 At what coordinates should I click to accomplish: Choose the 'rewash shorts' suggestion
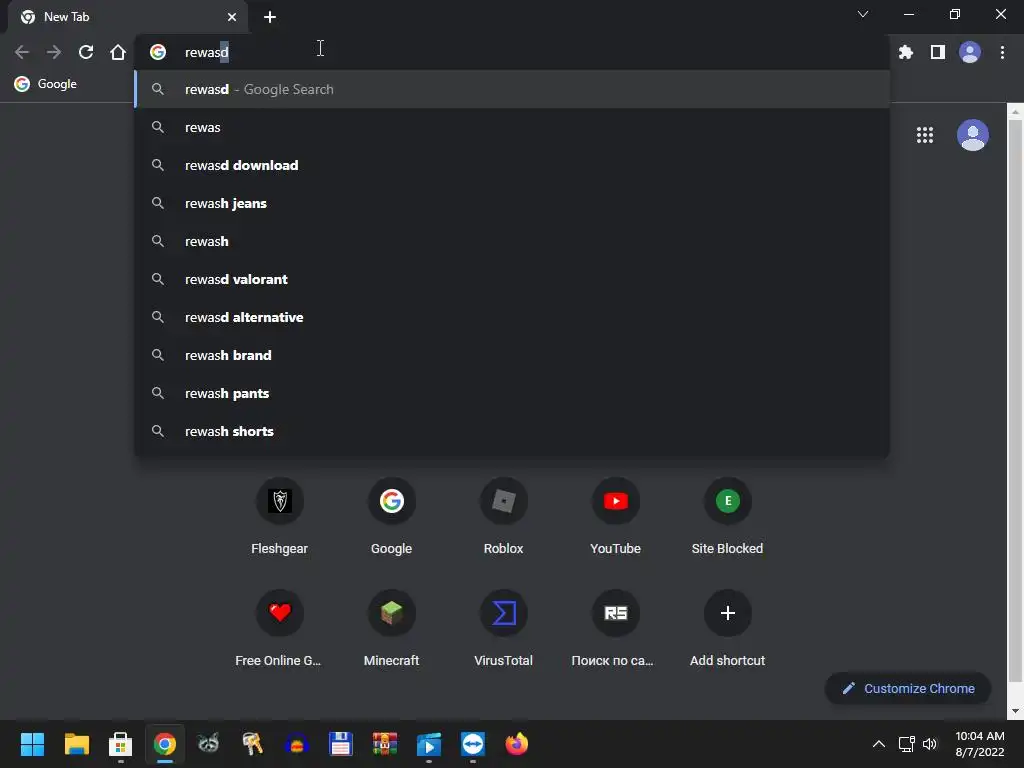tap(512, 431)
